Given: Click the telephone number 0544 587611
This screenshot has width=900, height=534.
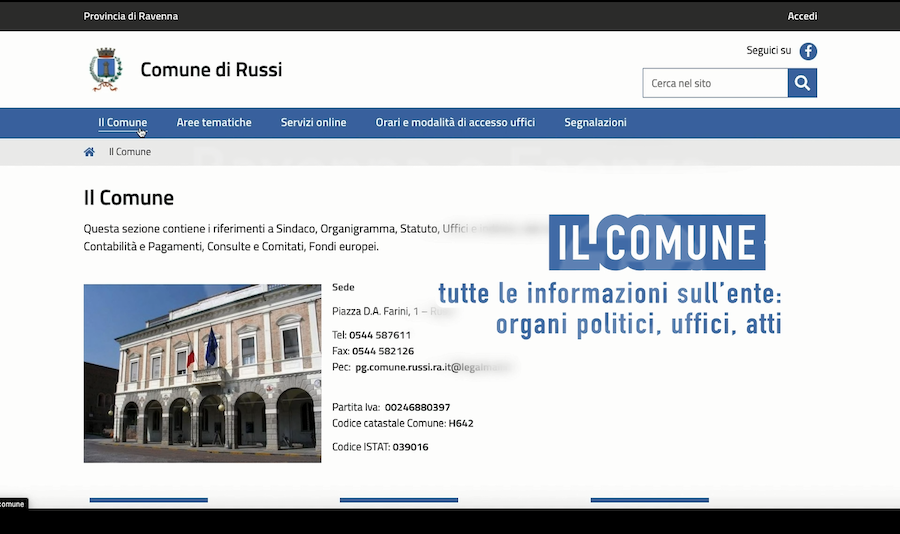Looking at the screenshot, I should point(380,335).
